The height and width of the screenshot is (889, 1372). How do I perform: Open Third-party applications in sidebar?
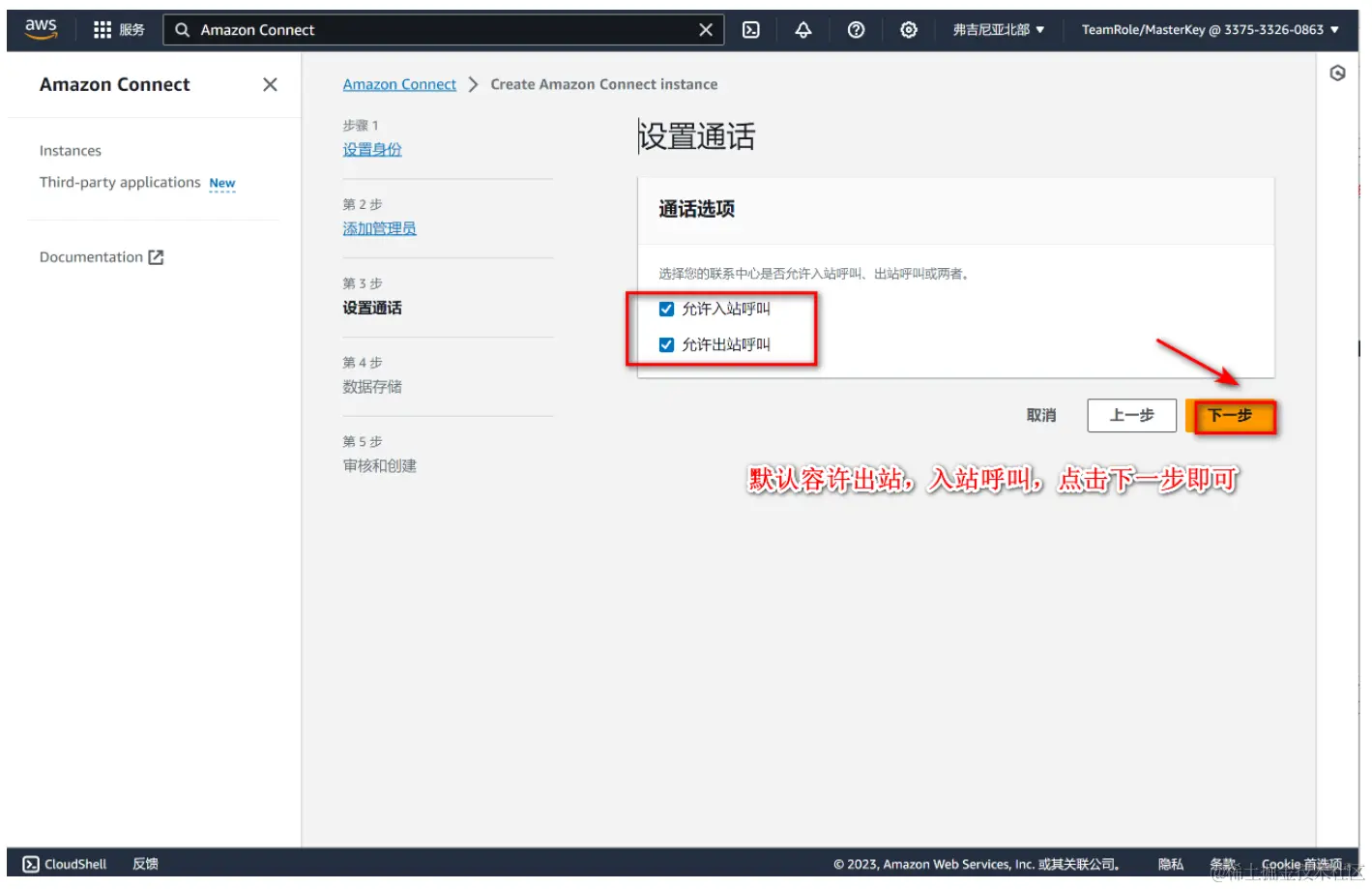[x=120, y=182]
